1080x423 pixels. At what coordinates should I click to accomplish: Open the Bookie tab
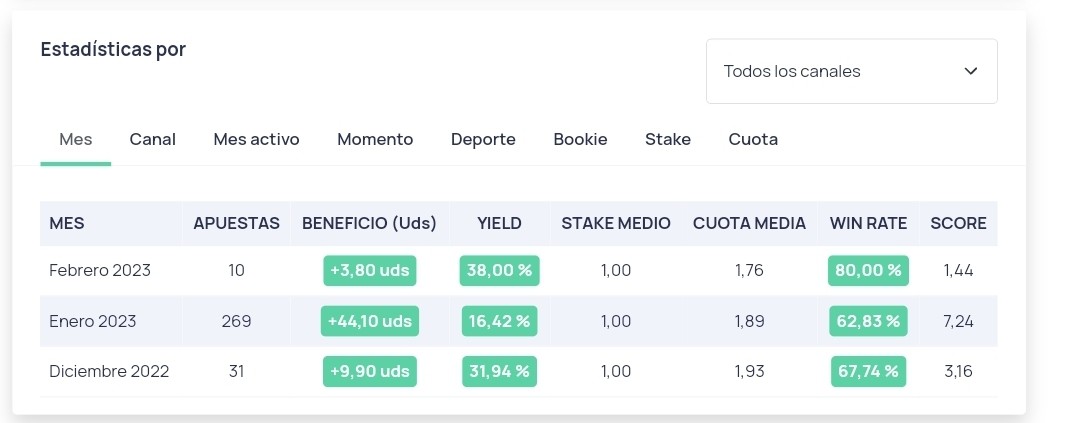tap(580, 139)
